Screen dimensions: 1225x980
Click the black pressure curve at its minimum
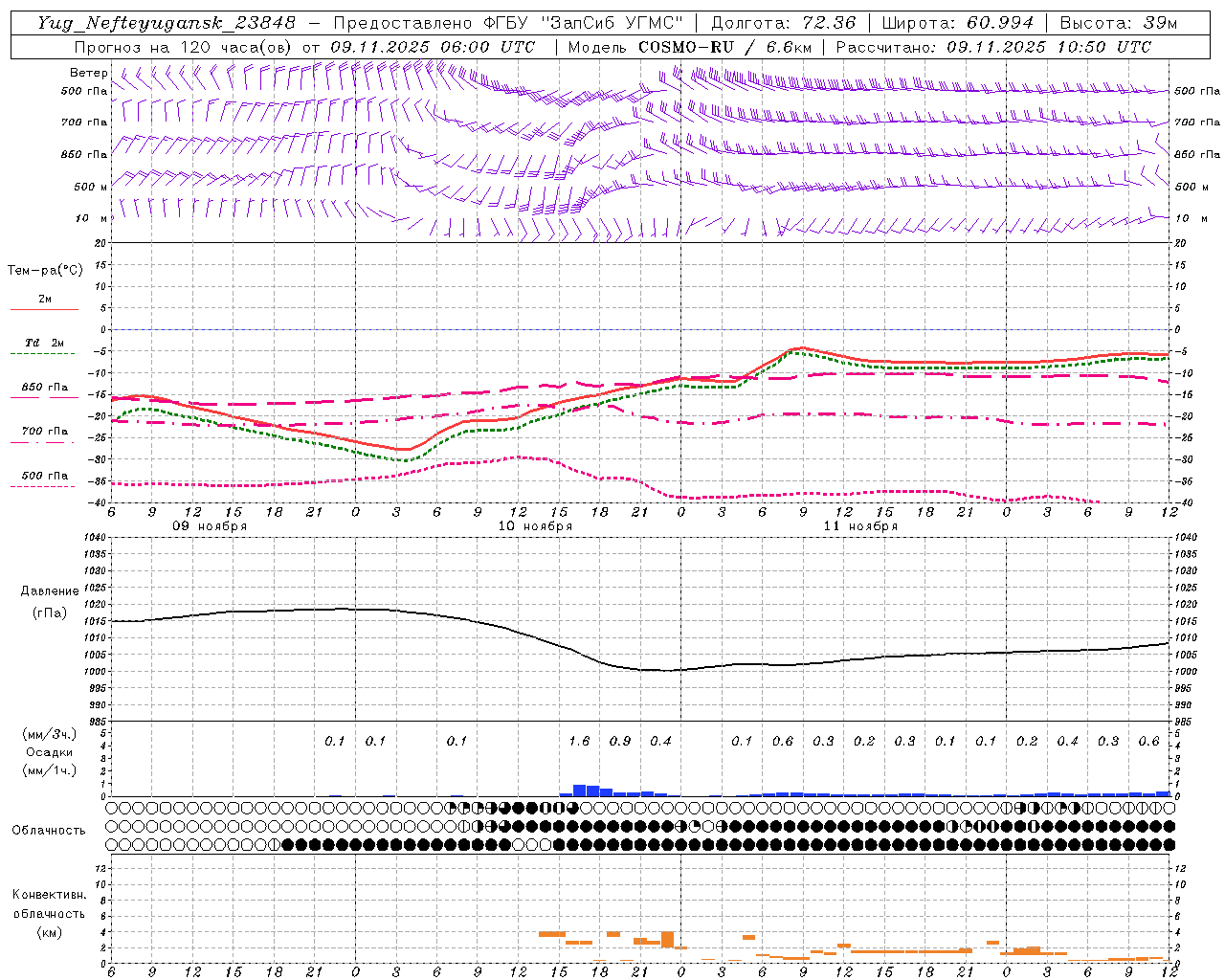click(667, 670)
